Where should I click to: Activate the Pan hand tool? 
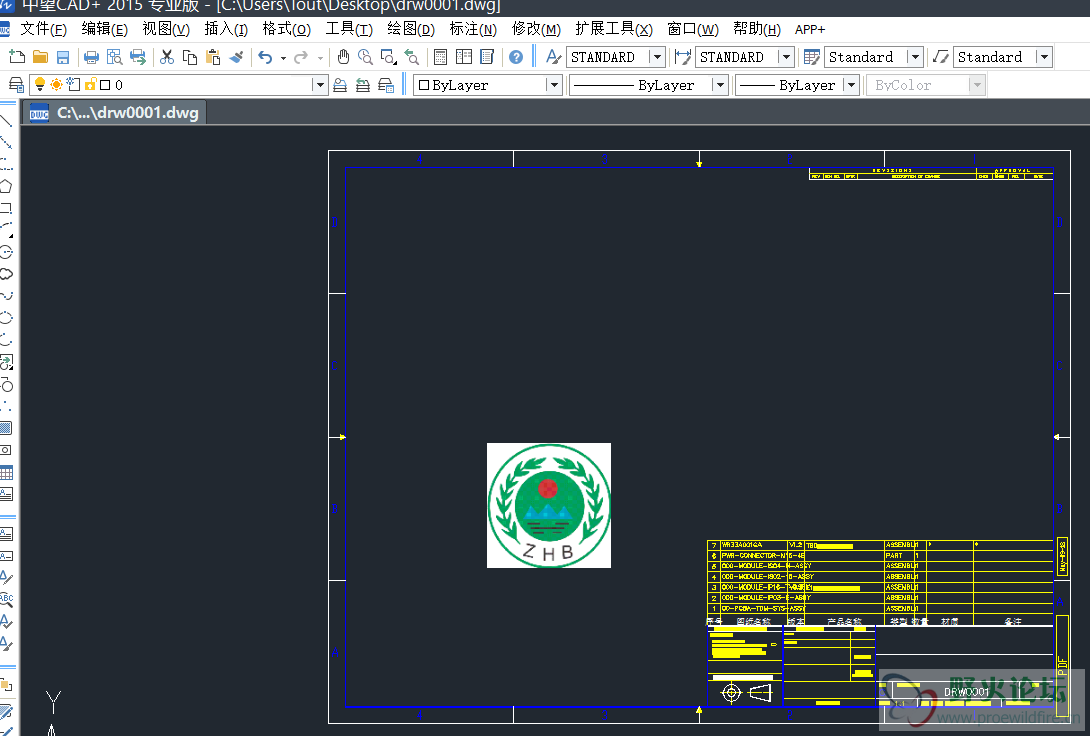pos(343,57)
